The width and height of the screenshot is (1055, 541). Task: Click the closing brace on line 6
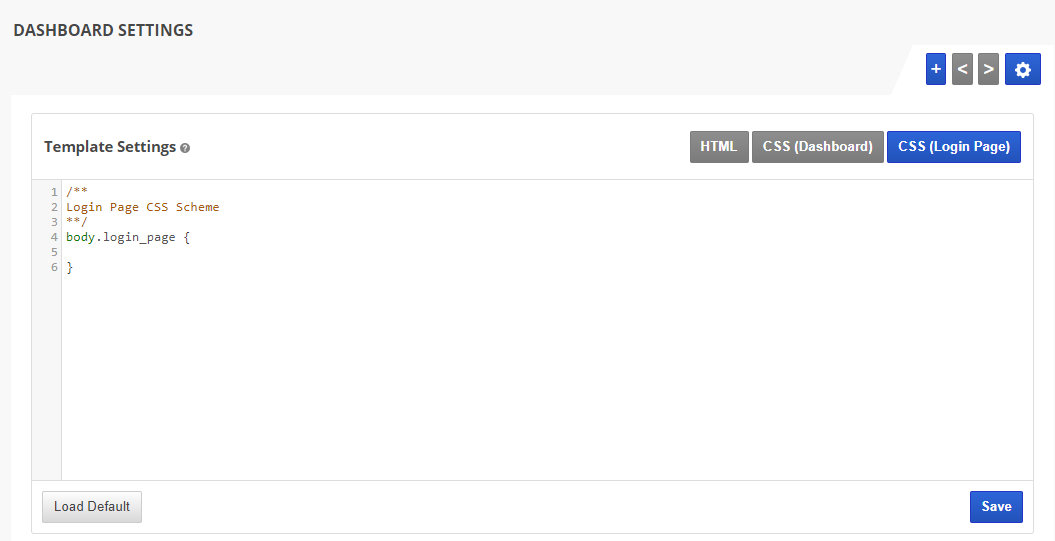click(x=70, y=268)
